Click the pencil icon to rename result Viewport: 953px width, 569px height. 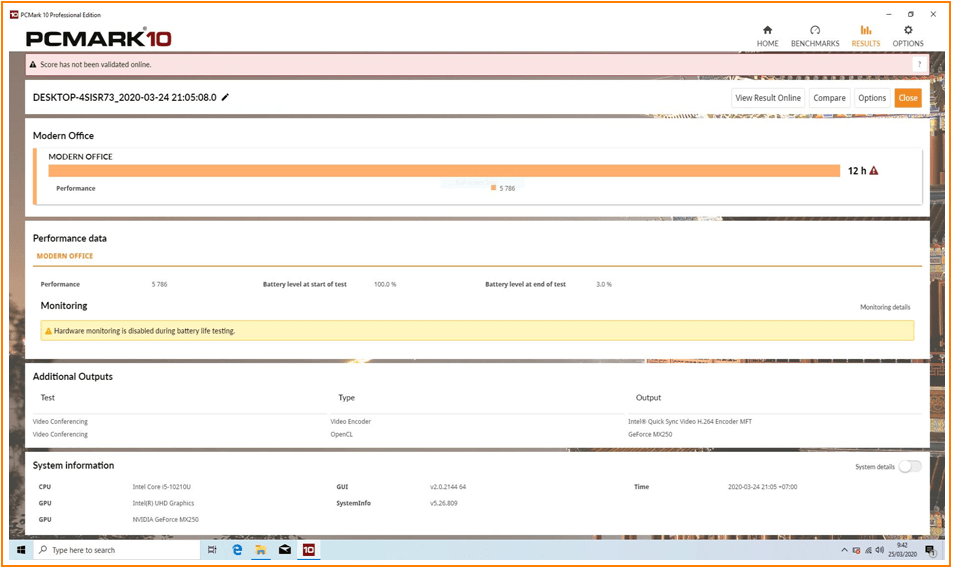click(225, 98)
